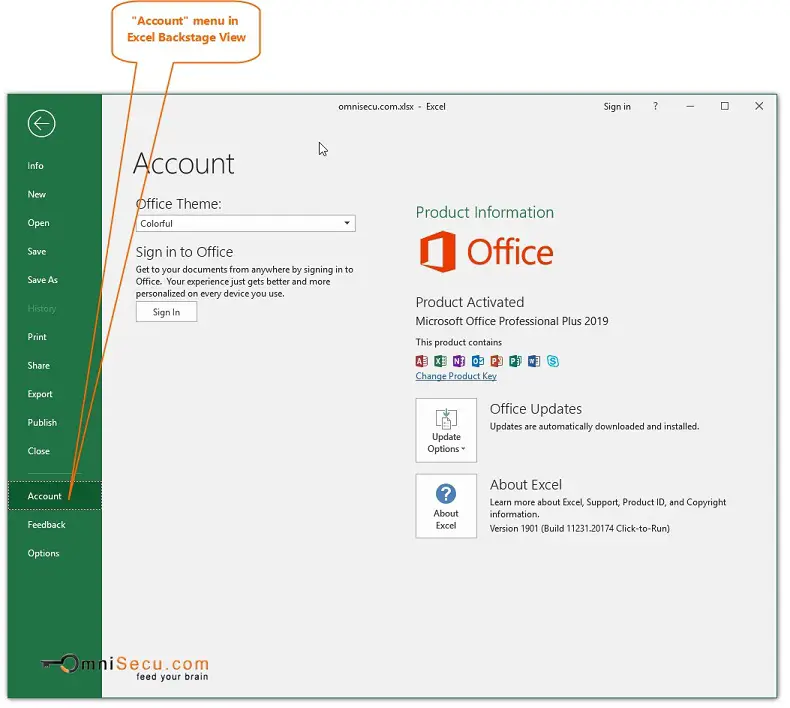The height and width of the screenshot is (708, 790).
Task: Open the Office Theme dropdown
Action: point(245,223)
